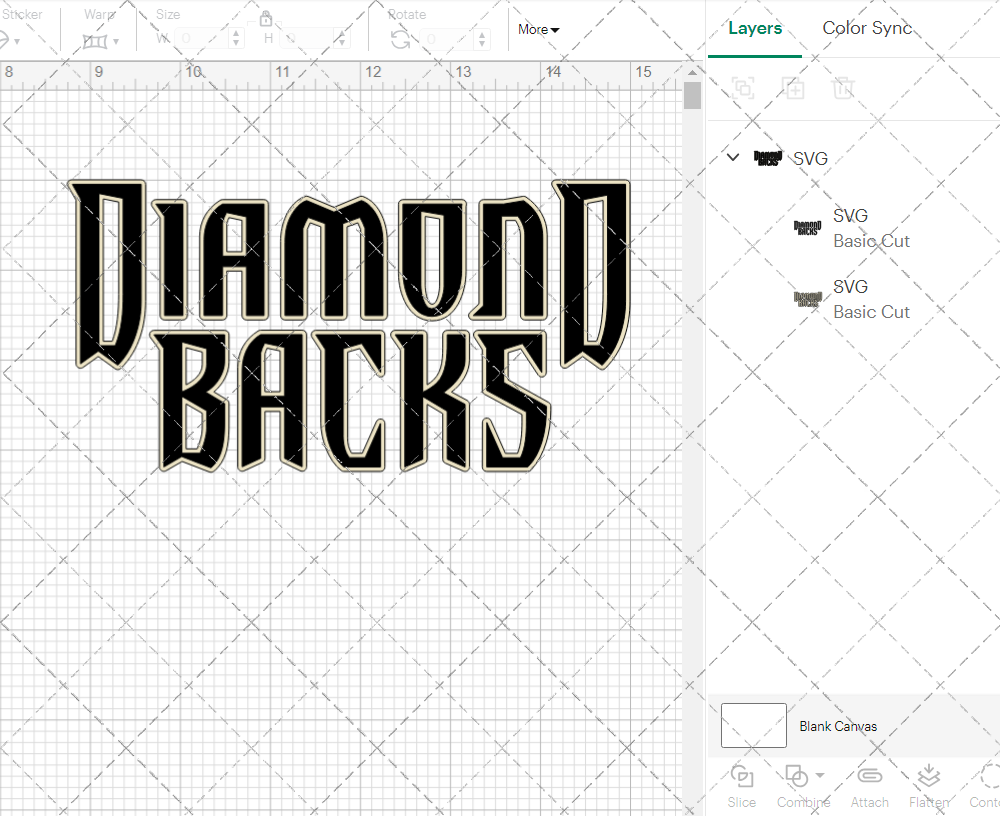Click the Blank Canvas label
The width and height of the screenshot is (1000, 816).
838,726
